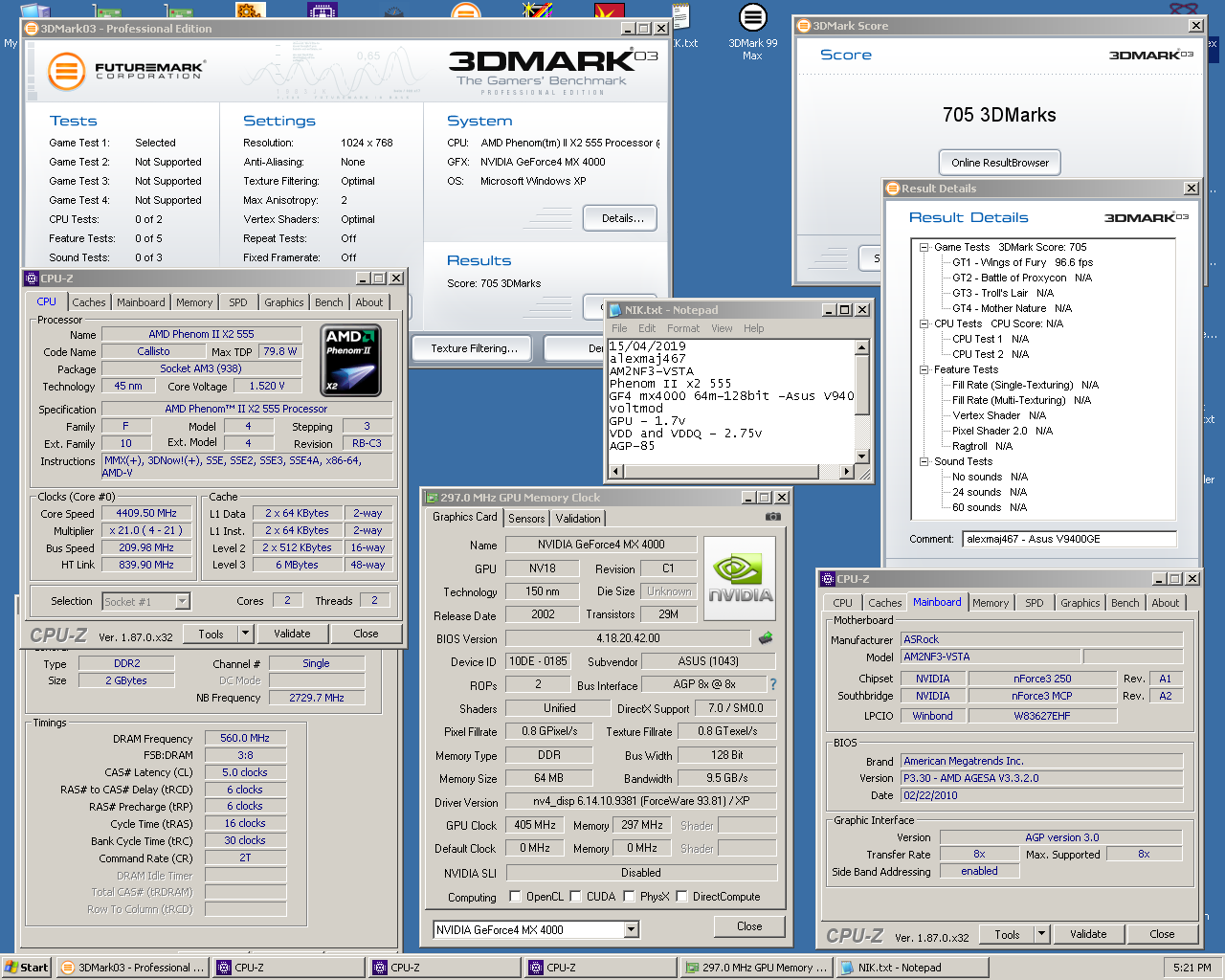This screenshot has height=980, width=1225.
Task: Click the Core Speed value 4409.50 MHz
Action: 147,513
